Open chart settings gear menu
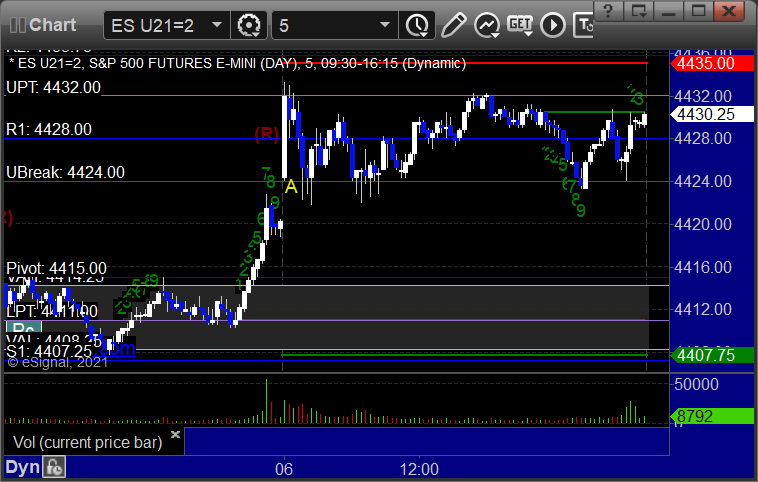Image resolution: width=758 pixels, height=482 pixels. [249, 25]
